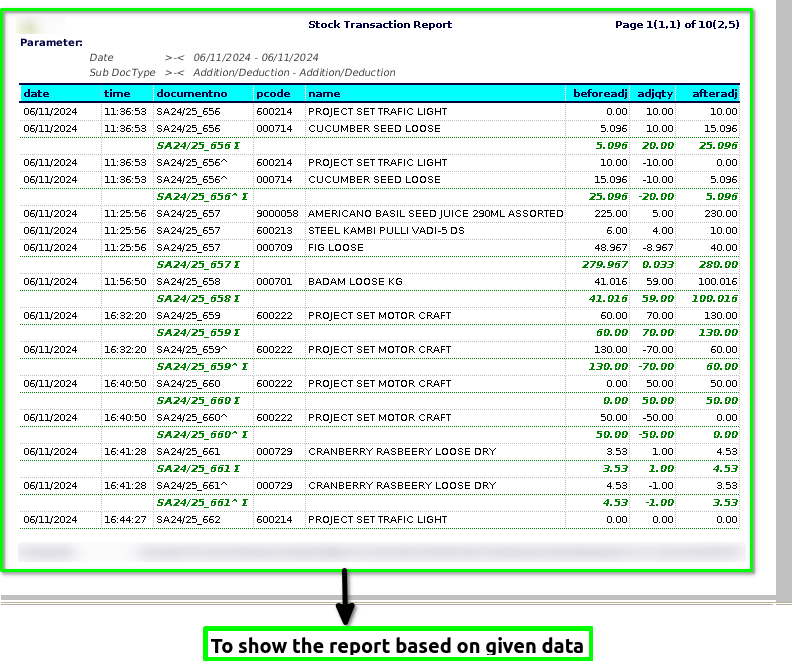Click the beforeadj value '225.00'
792x661 pixels.
[611, 213]
